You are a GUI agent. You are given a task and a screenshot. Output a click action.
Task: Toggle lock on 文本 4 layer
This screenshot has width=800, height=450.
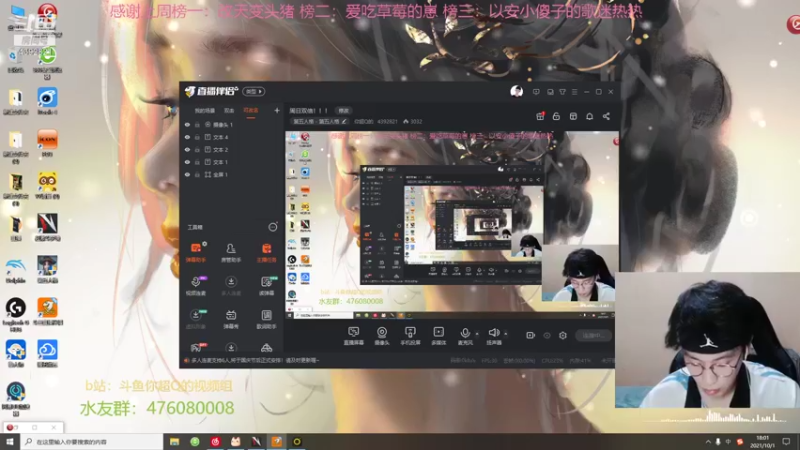pos(197,137)
